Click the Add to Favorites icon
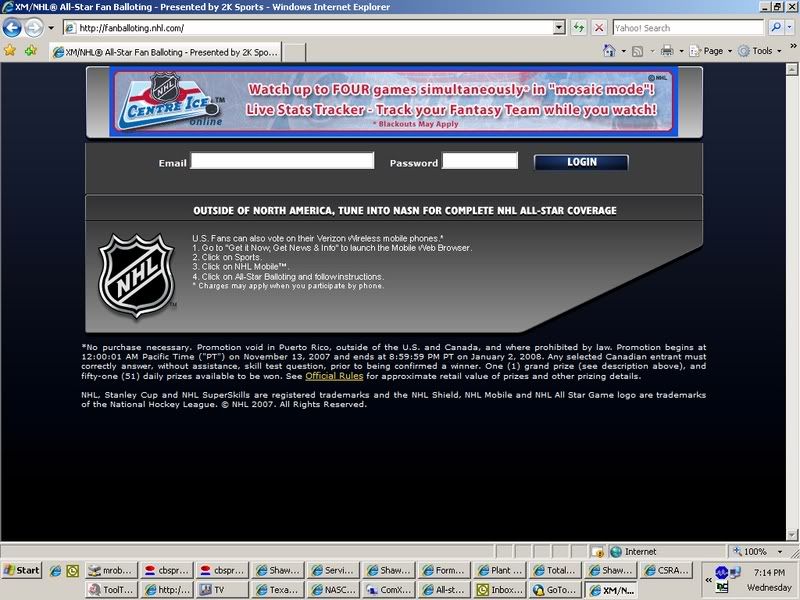Viewport: 800px width, 600px height. 31,51
